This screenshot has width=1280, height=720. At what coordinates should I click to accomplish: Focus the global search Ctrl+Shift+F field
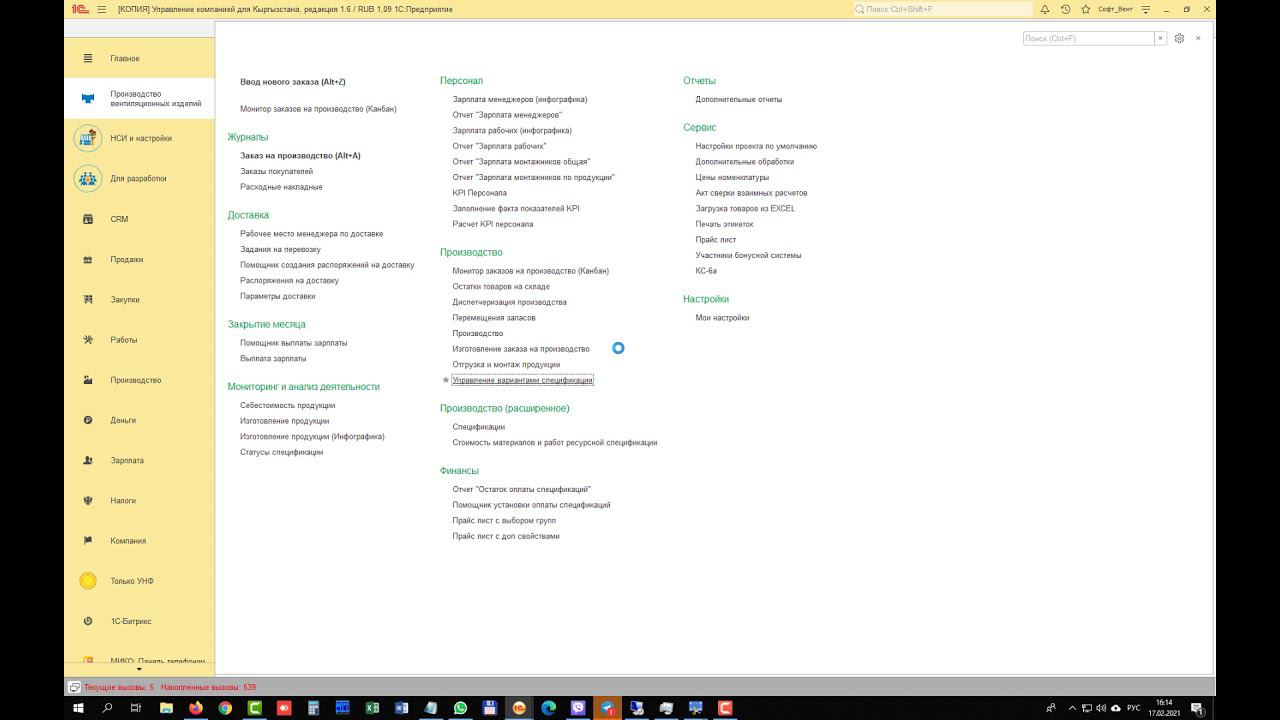point(943,9)
